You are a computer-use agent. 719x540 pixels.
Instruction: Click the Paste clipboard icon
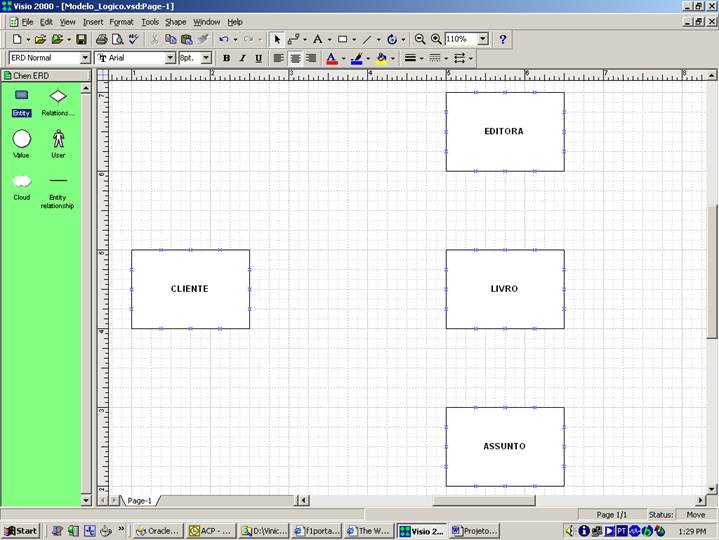point(186,39)
